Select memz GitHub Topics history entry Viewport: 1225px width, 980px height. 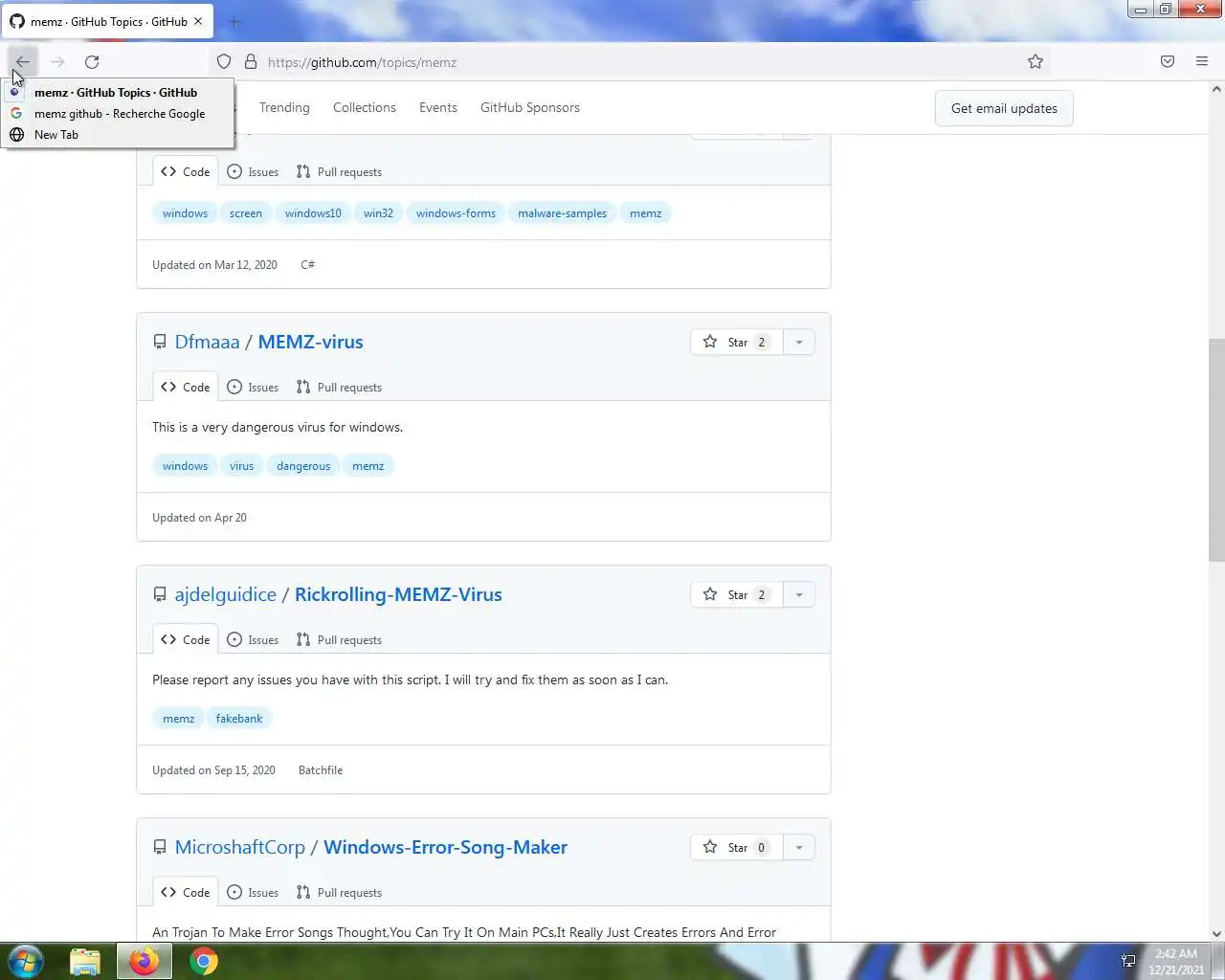point(116,93)
